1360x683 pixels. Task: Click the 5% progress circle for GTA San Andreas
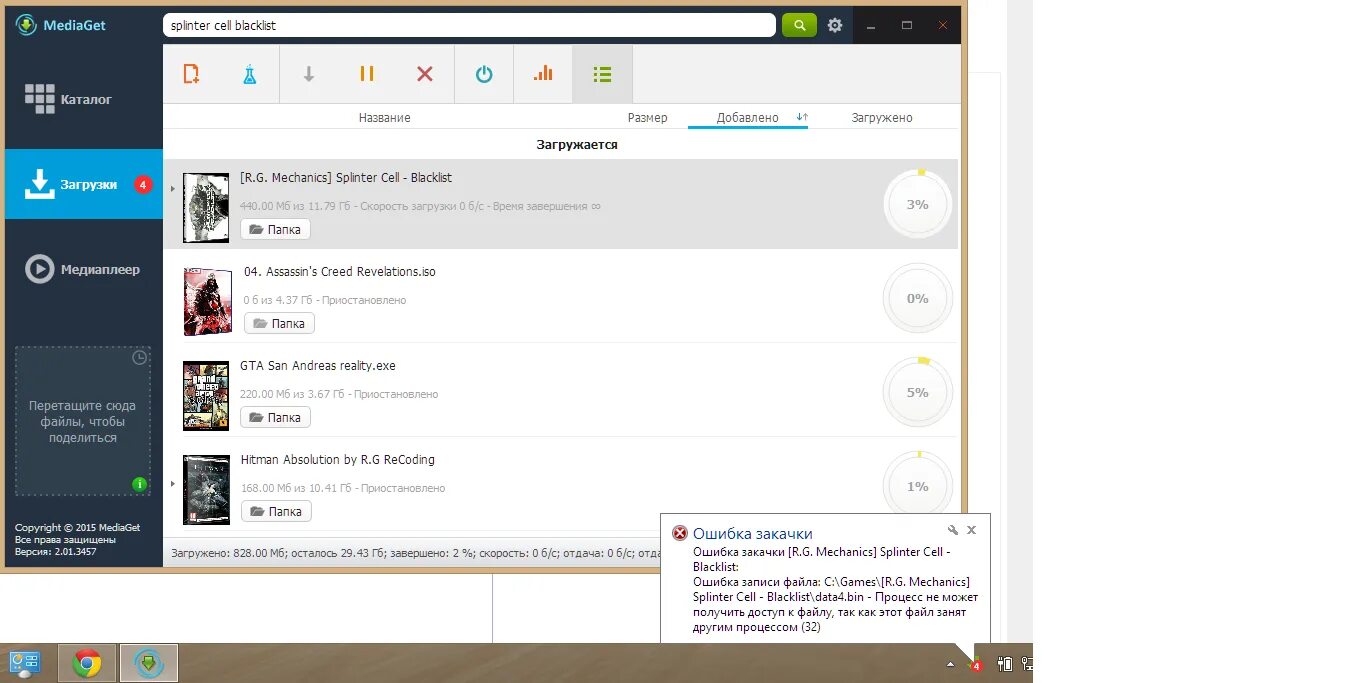pyautogui.click(x=918, y=392)
